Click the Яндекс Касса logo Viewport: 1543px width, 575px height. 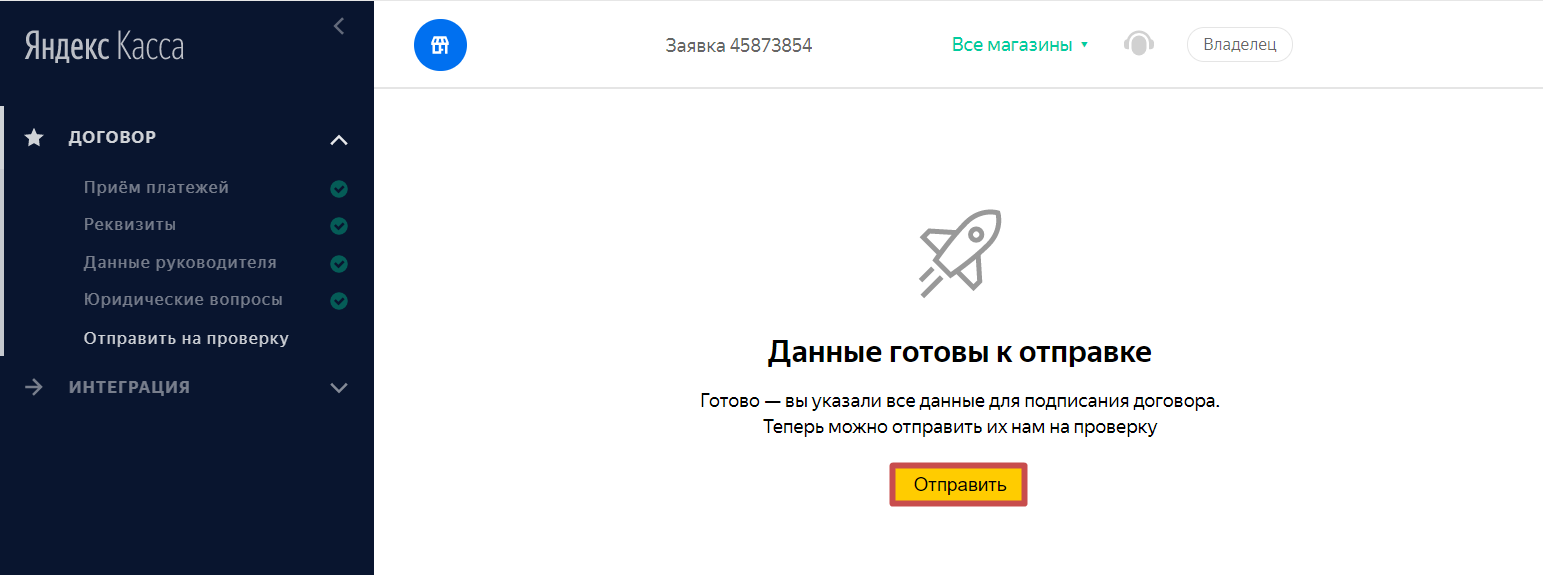[104, 46]
